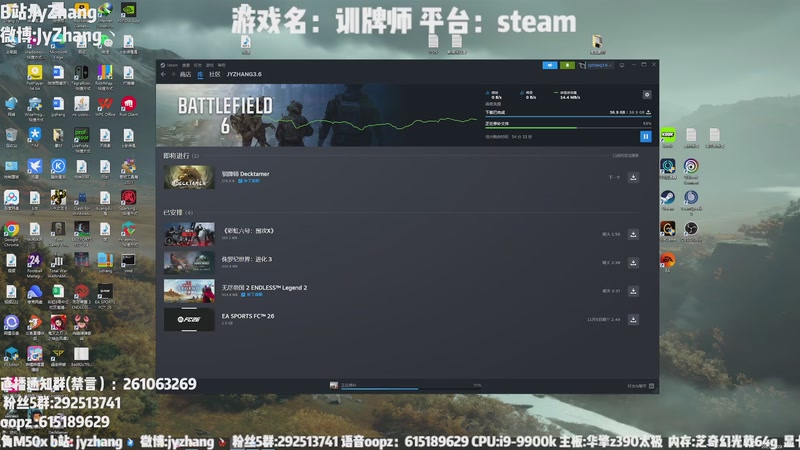The height and width of the screenshot is (450, 800).
Task: Open Decktamer 补丁说明 patch notes link
Action: pos(251,181)
